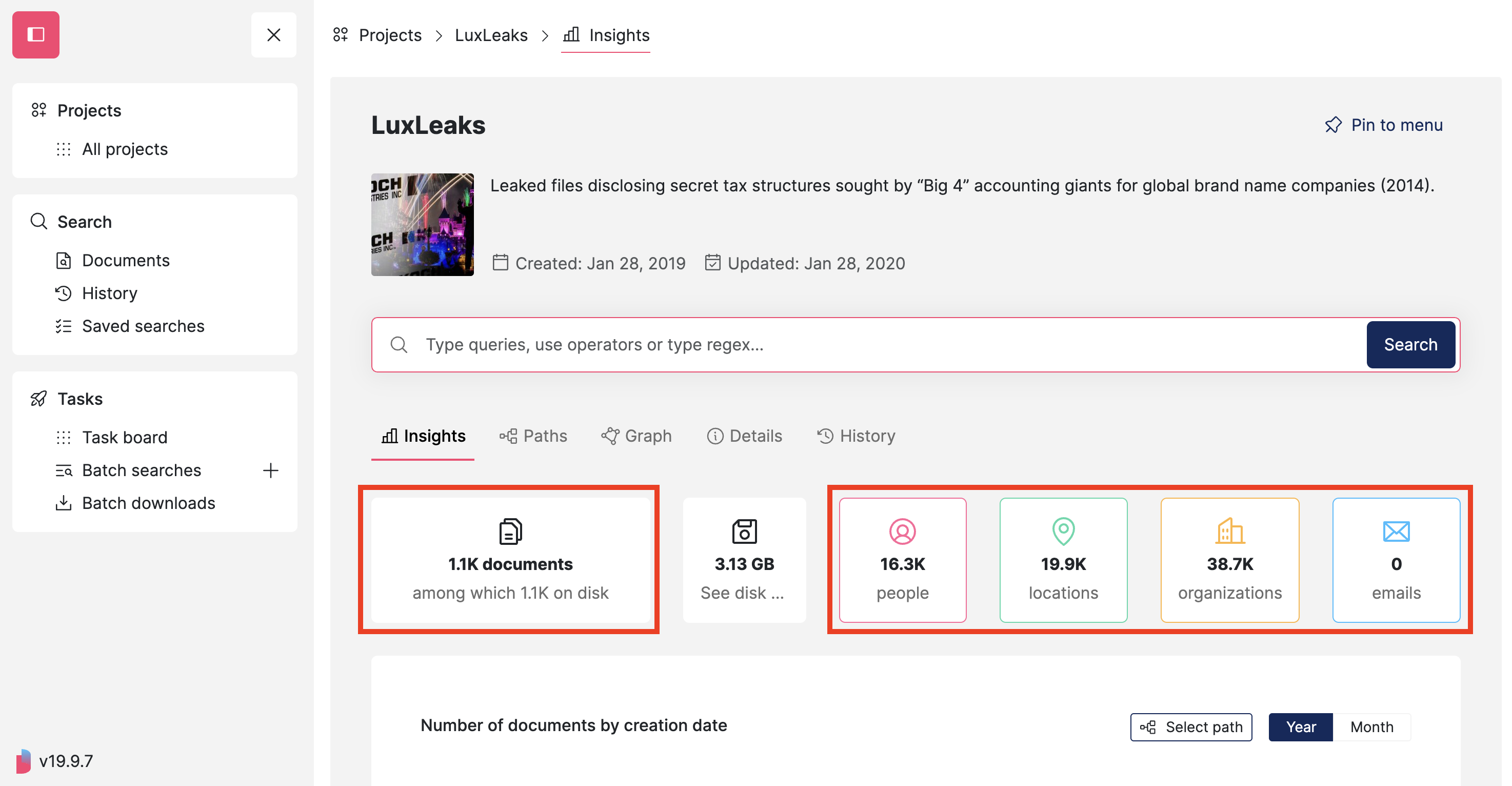
Task: Open Select path for the chart
Action: click(1191, 726)
